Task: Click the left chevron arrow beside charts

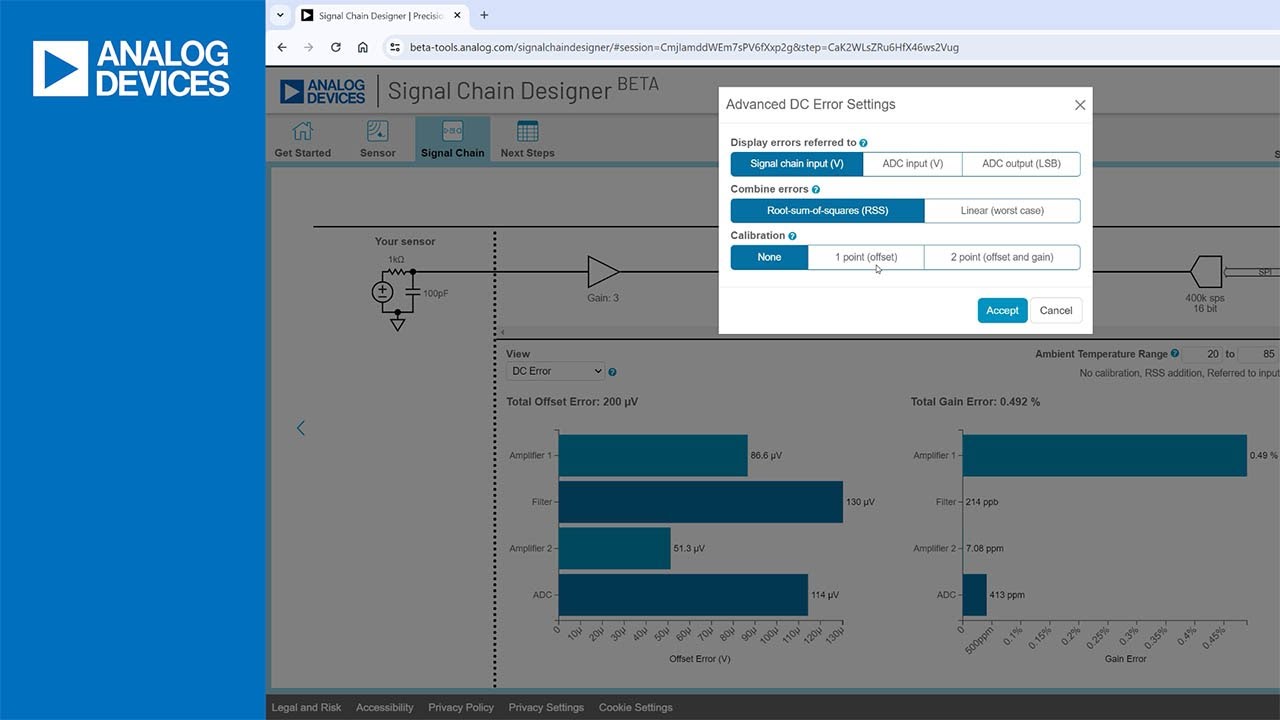Action: (301, 428)
